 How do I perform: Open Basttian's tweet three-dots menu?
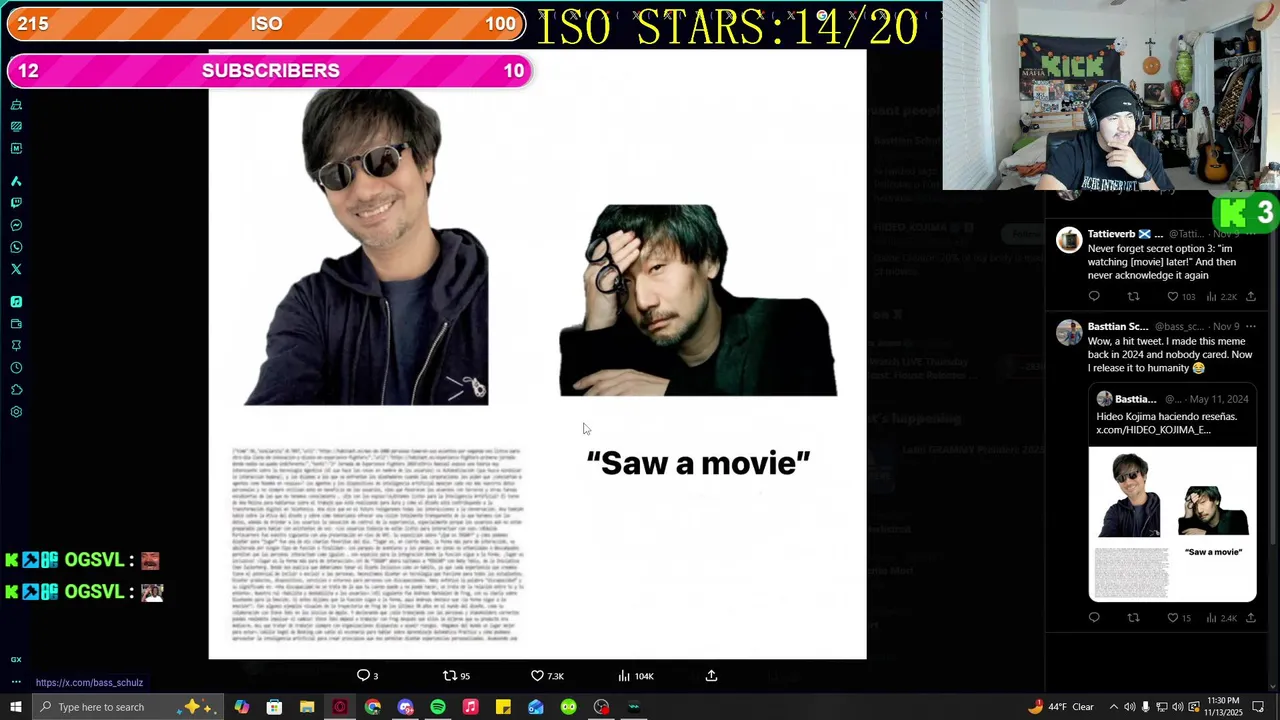pyautogui.click(x=1250, y=326)
